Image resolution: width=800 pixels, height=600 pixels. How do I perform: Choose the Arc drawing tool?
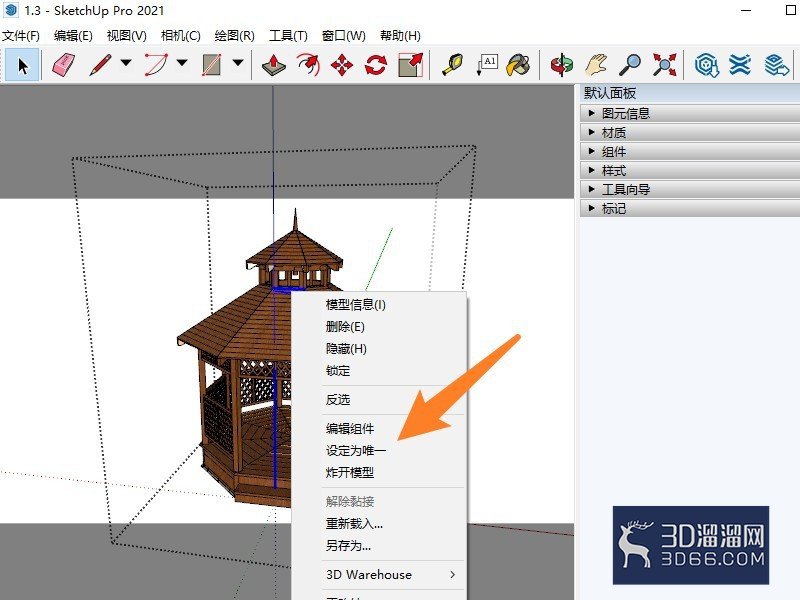(156, 65)
